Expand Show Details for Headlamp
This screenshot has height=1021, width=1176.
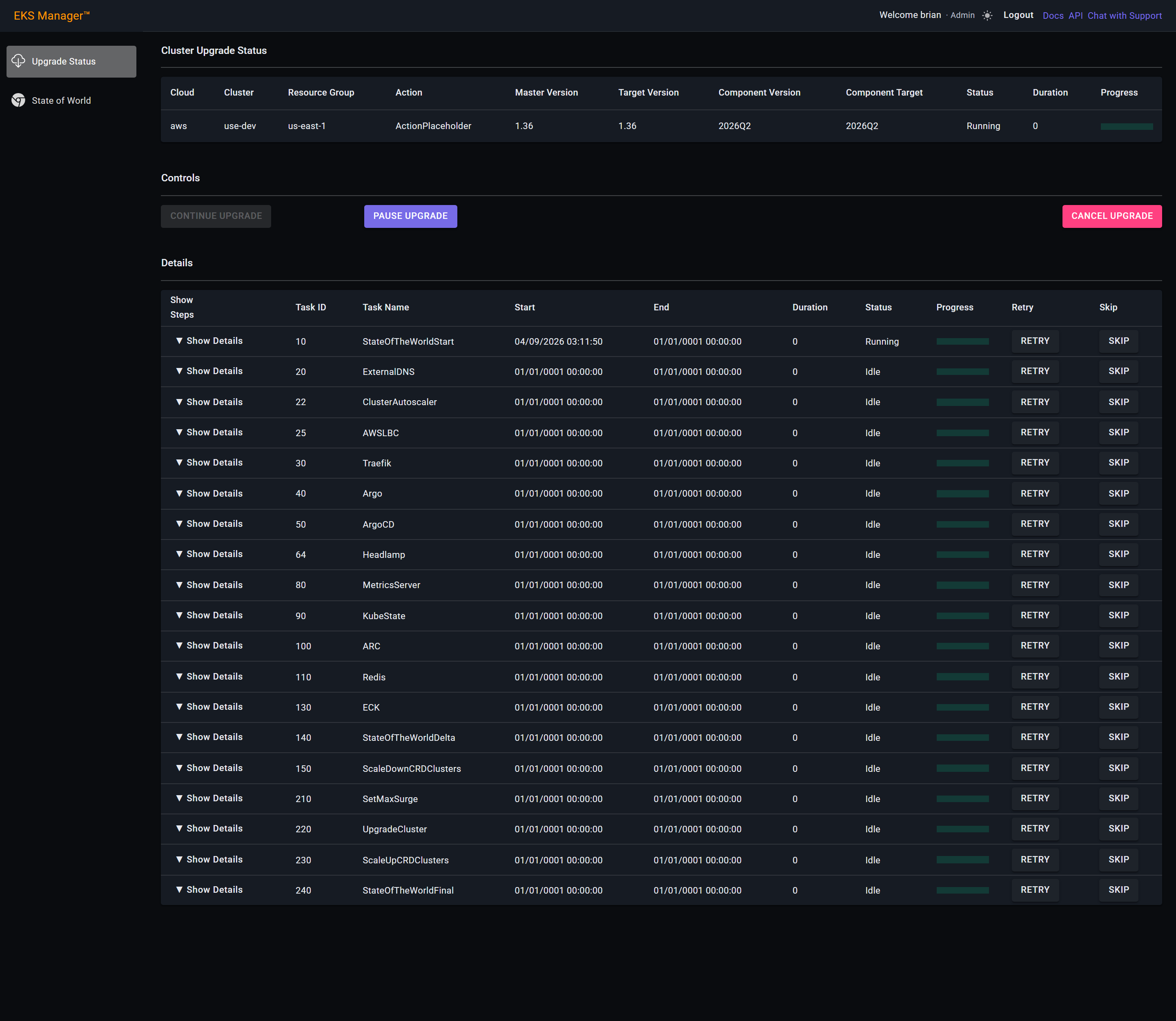click(209, 554)
